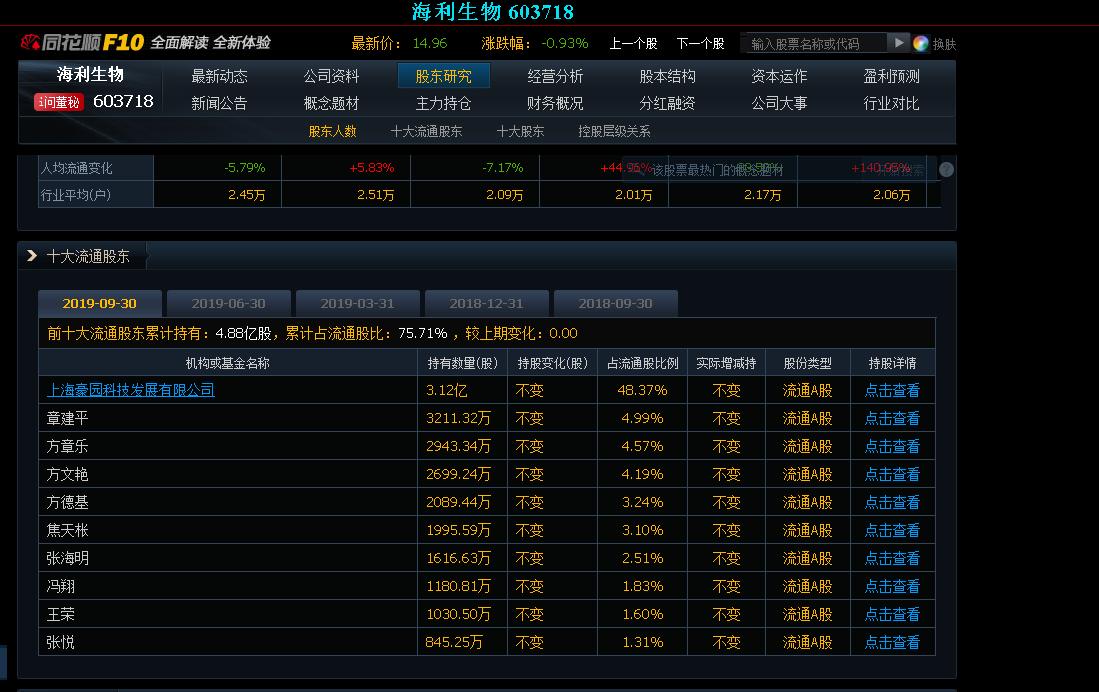Go to 下一个股 next stock
1099x692 pixels.
[x=700, y=43]
